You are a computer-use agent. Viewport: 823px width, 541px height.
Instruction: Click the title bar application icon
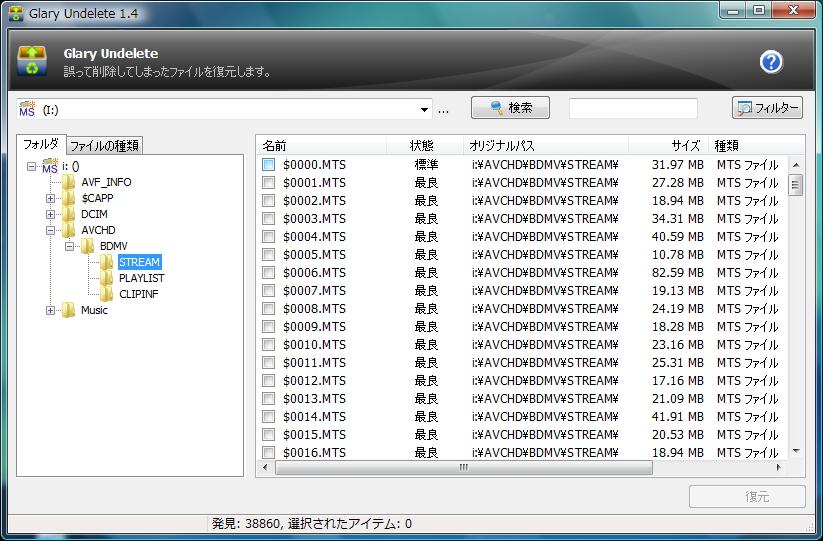(16, 13)
